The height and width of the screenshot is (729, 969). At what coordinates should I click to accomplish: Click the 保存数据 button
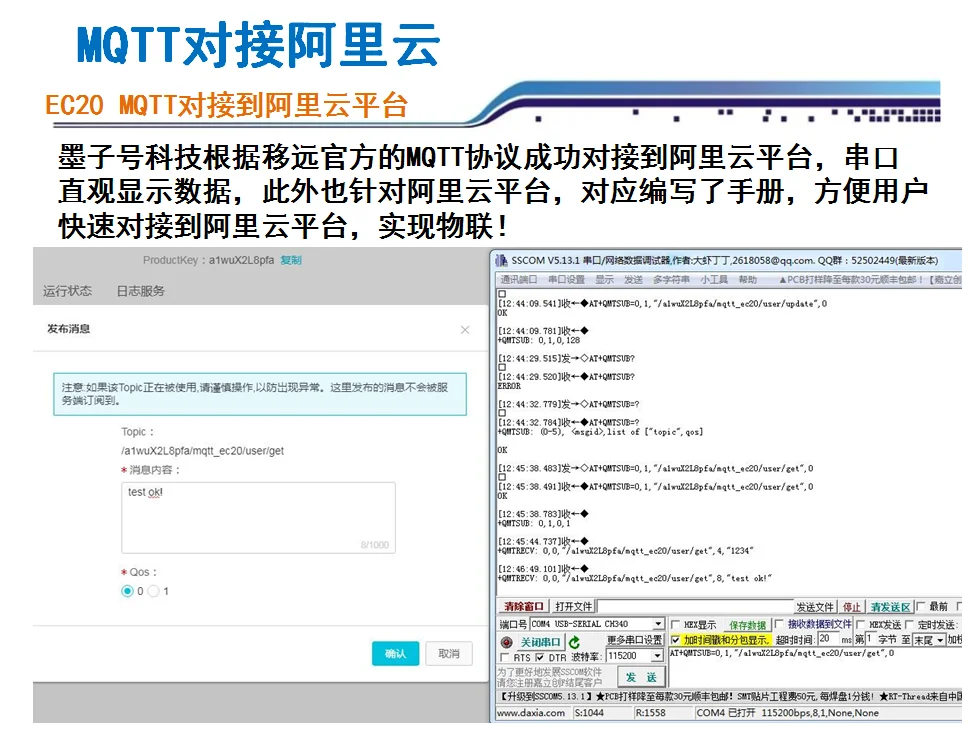(x=747, y=625)
